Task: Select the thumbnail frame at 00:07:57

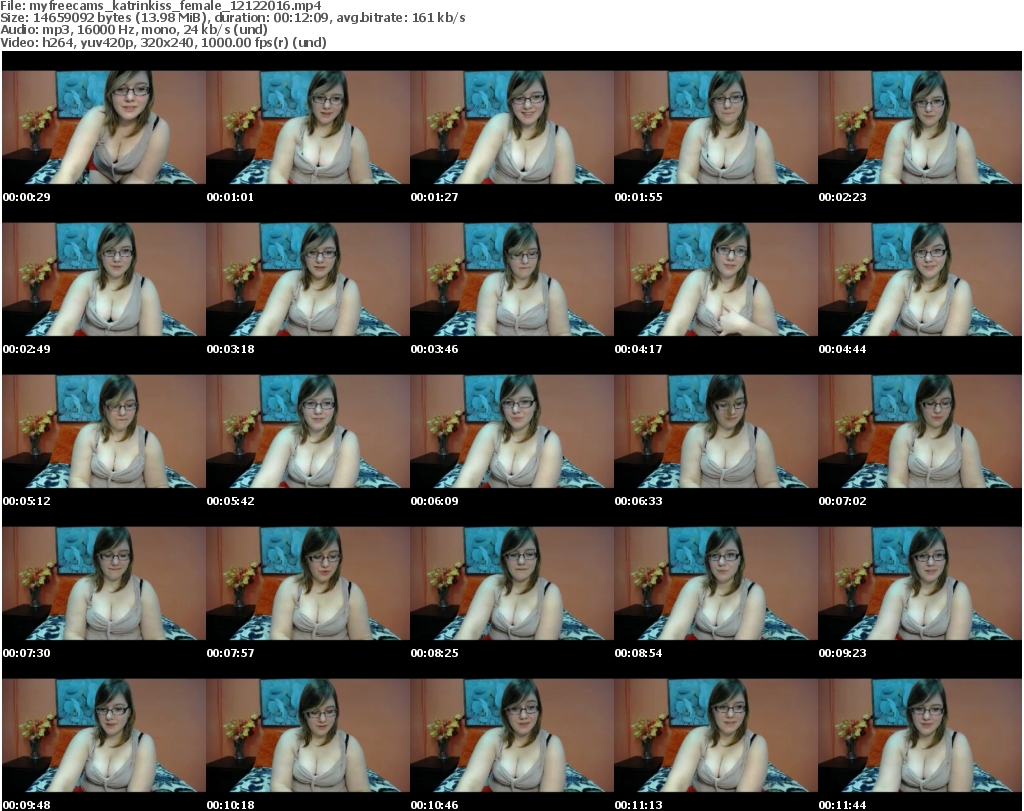Action: click(308, 583)
